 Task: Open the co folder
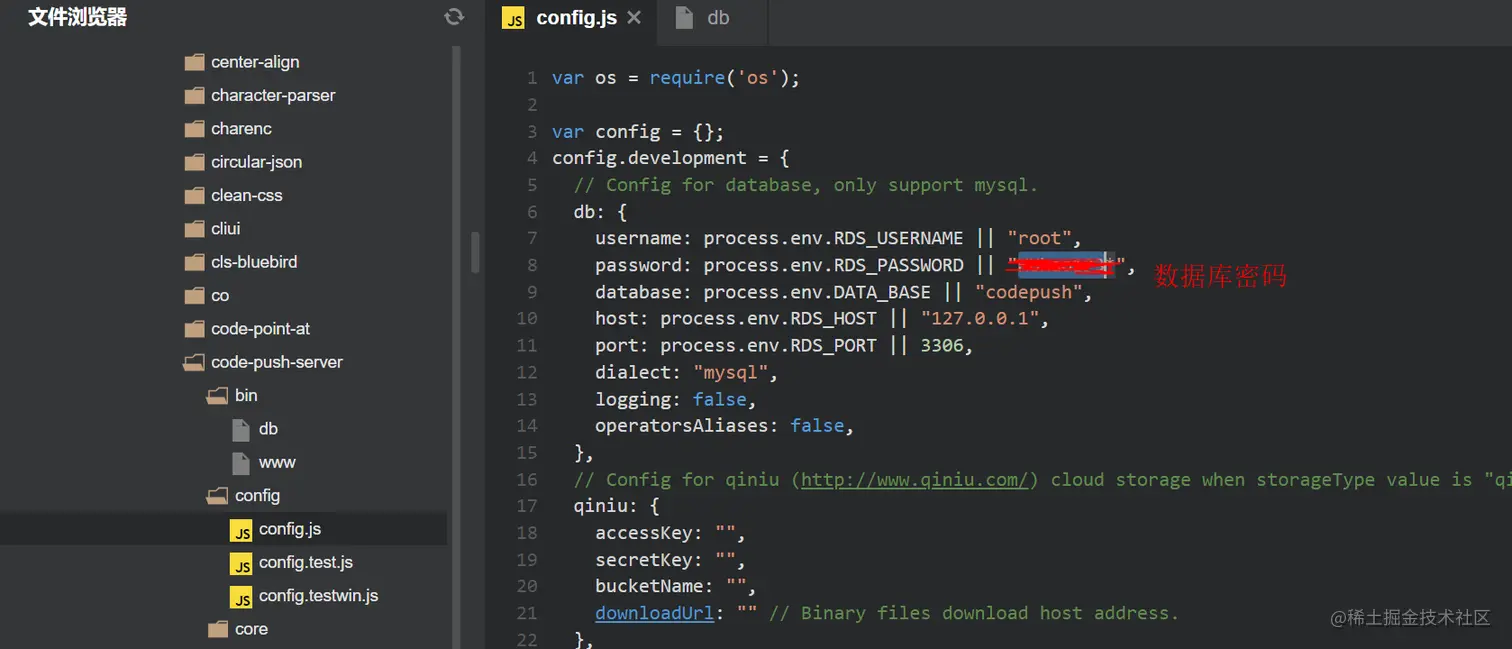[x=220, y=296]
